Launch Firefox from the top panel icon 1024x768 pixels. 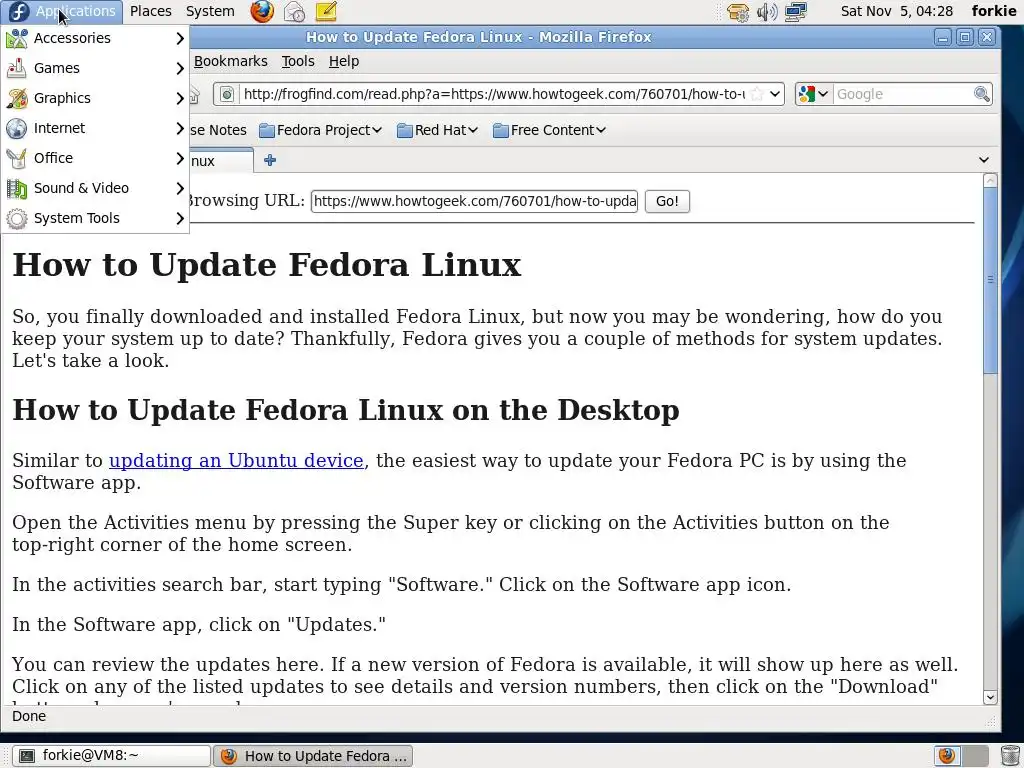click(x=262, y=11)
